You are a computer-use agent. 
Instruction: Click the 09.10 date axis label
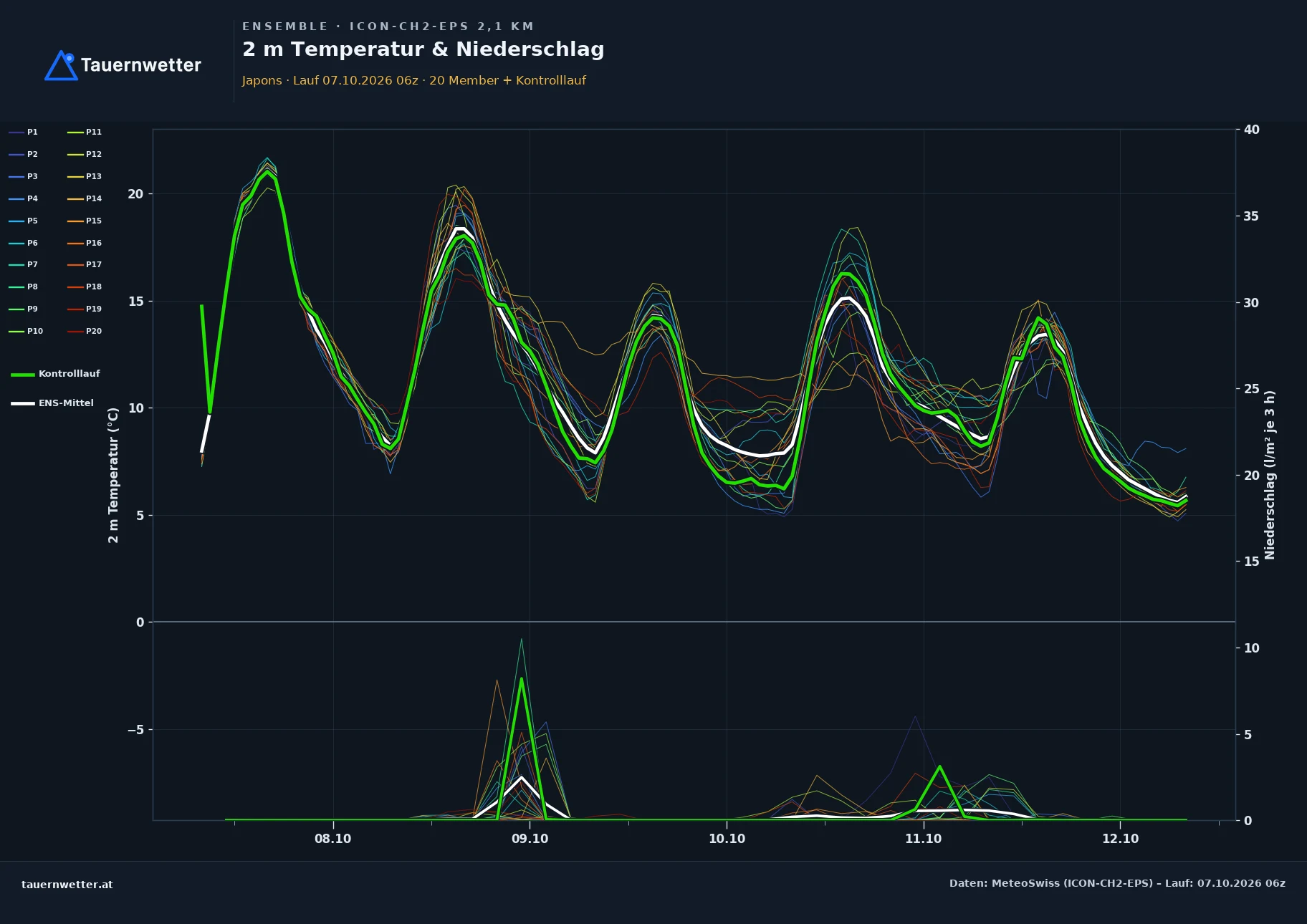tap(530, 839)
